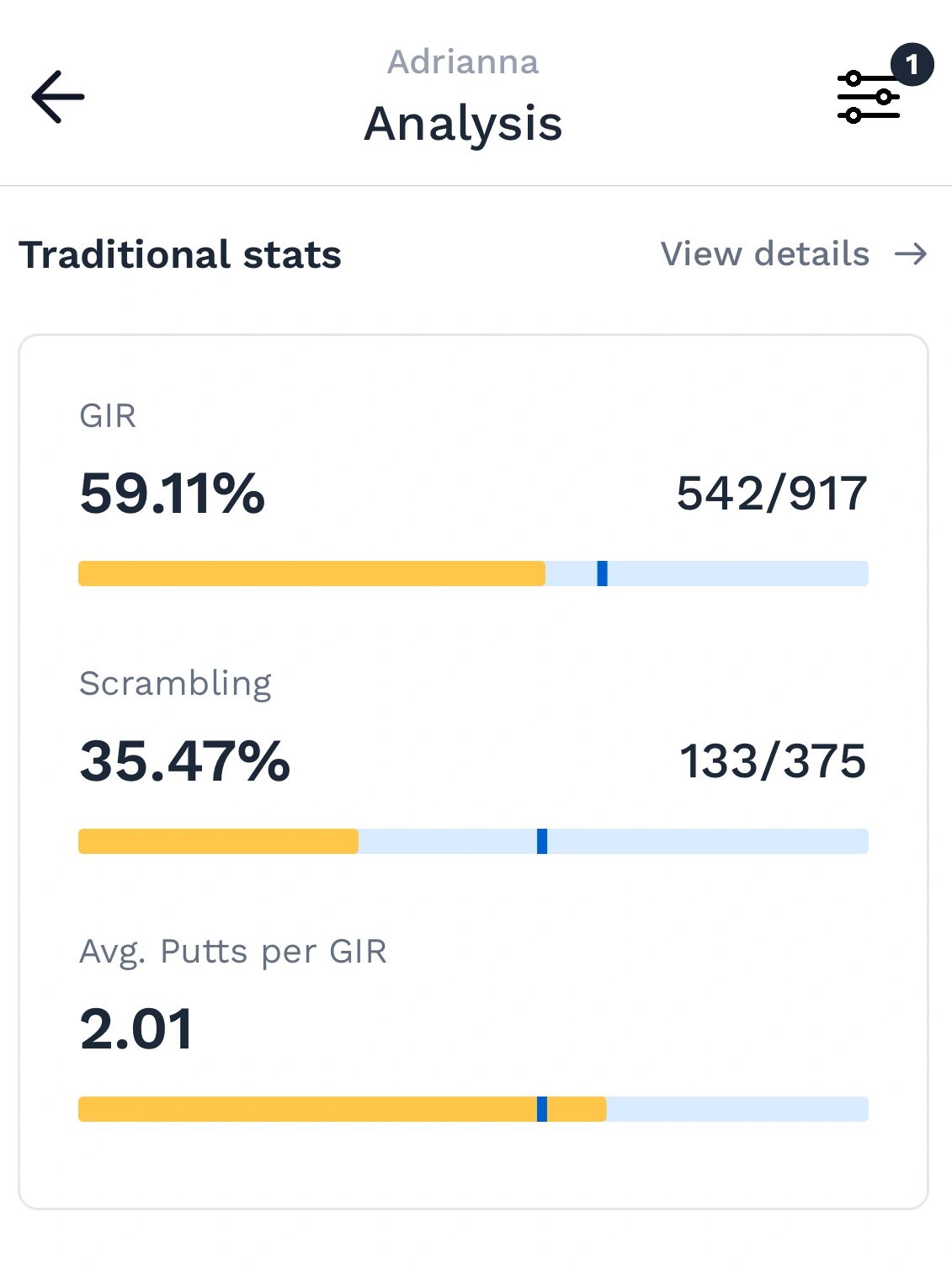Tap the Avg. Putts per GIR label
The image size is (952, 1270).
(233, 951)
